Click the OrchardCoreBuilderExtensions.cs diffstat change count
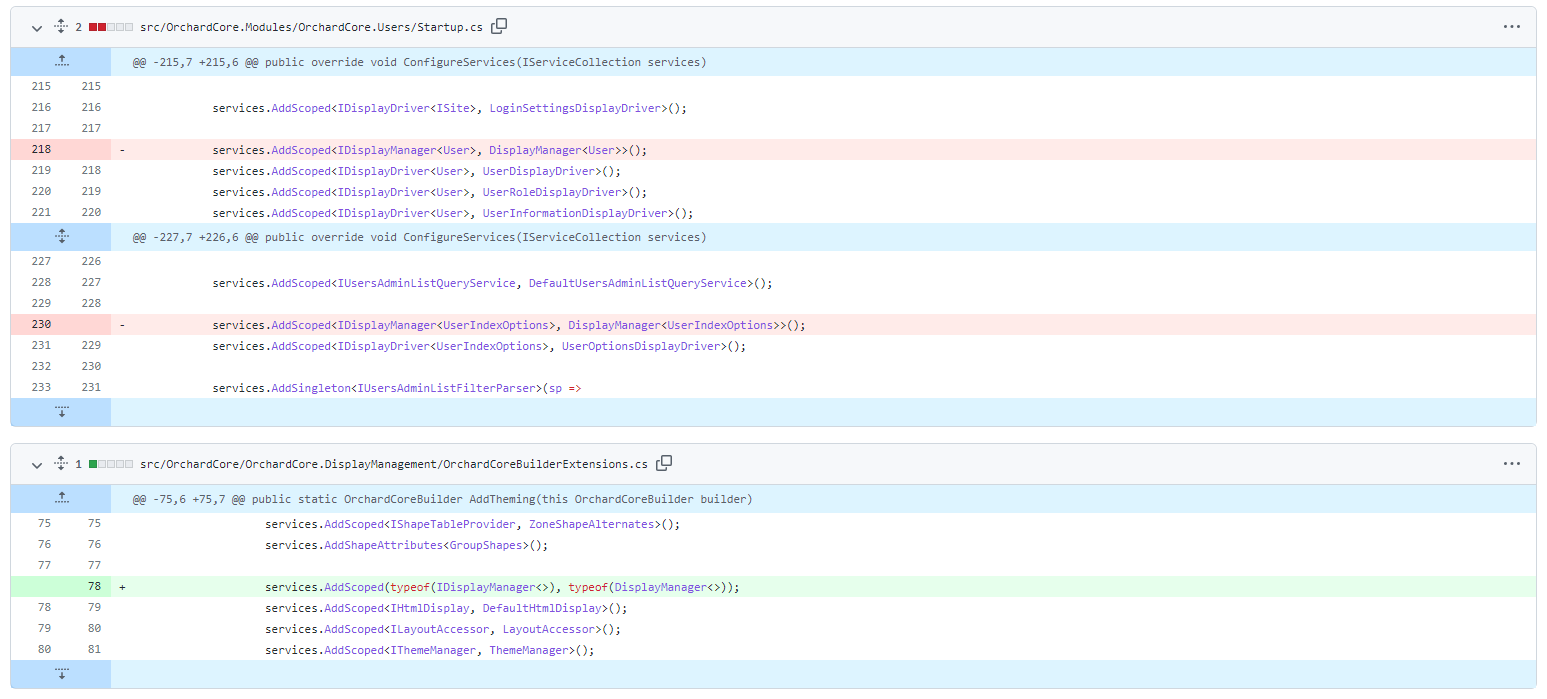The width and height of the screenshot is (1547, 699). tap(79, 464)
